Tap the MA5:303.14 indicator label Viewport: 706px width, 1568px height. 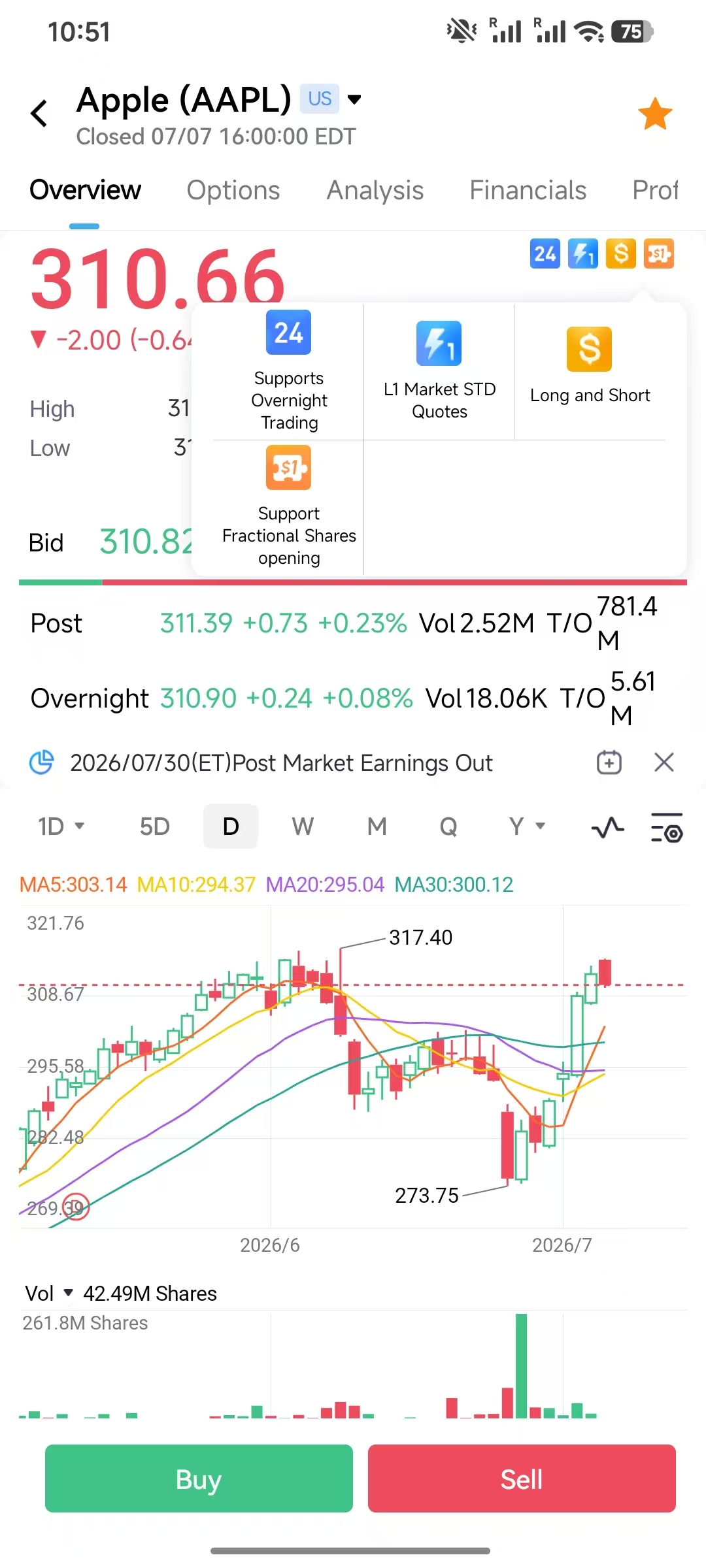(x=73, y=885)
